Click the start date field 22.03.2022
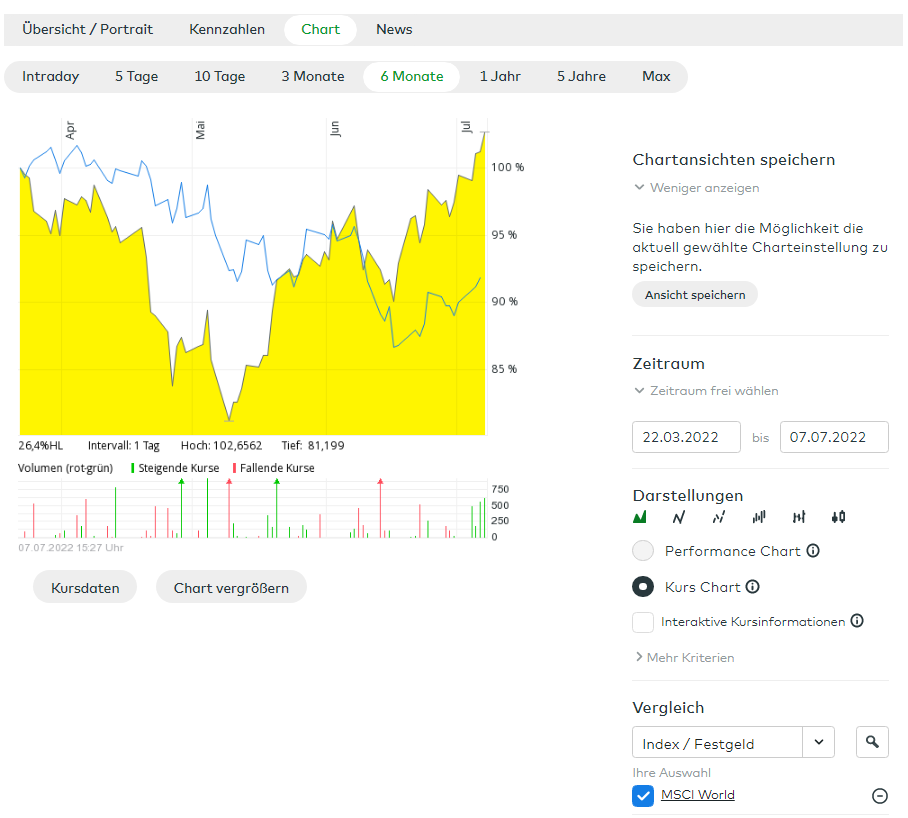This screenshot has width=908, height=818. 686,437
